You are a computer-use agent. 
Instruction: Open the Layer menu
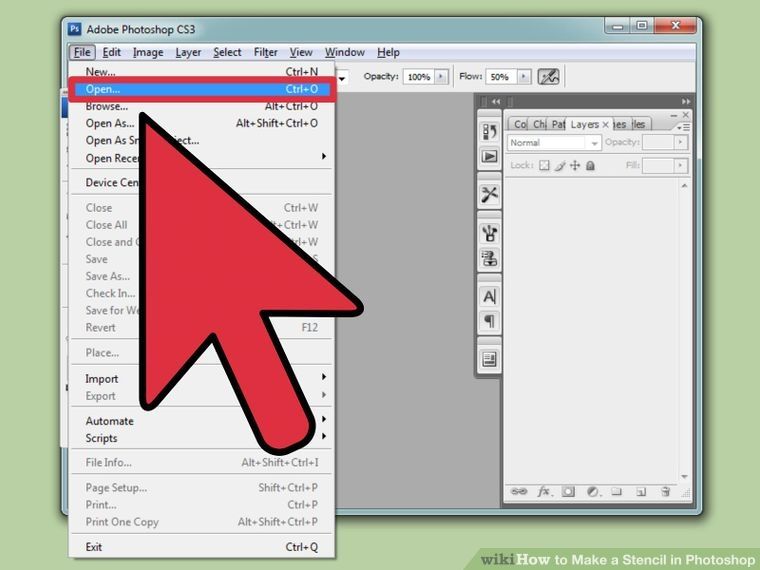[188, 52]
